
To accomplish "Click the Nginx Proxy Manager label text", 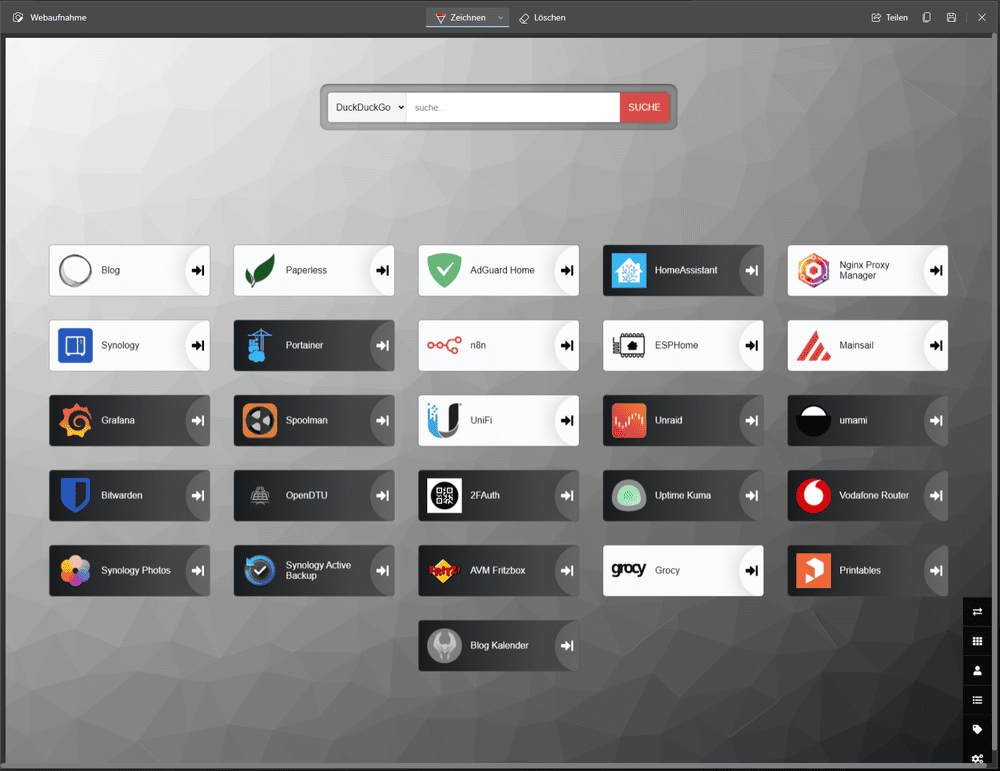I will tap(864, 270).
